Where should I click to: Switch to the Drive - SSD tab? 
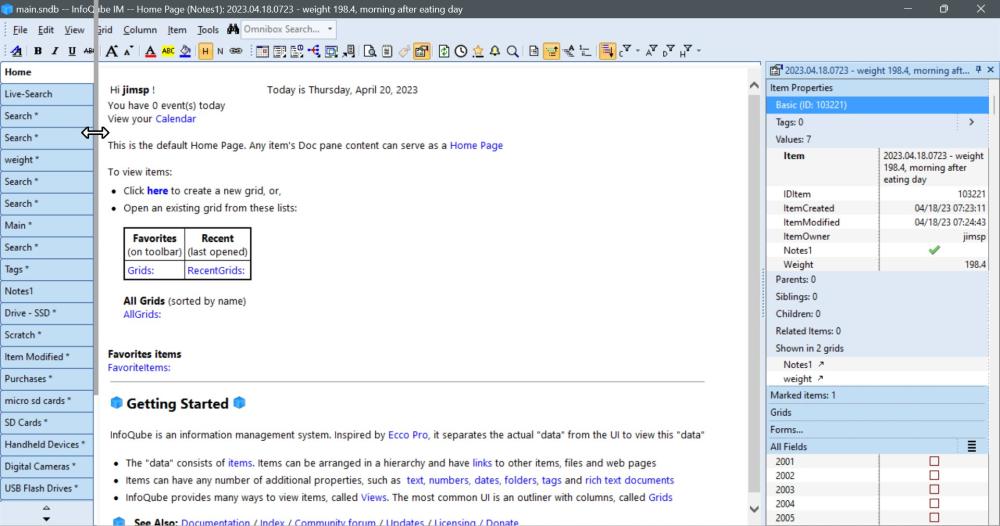point(47,313)
